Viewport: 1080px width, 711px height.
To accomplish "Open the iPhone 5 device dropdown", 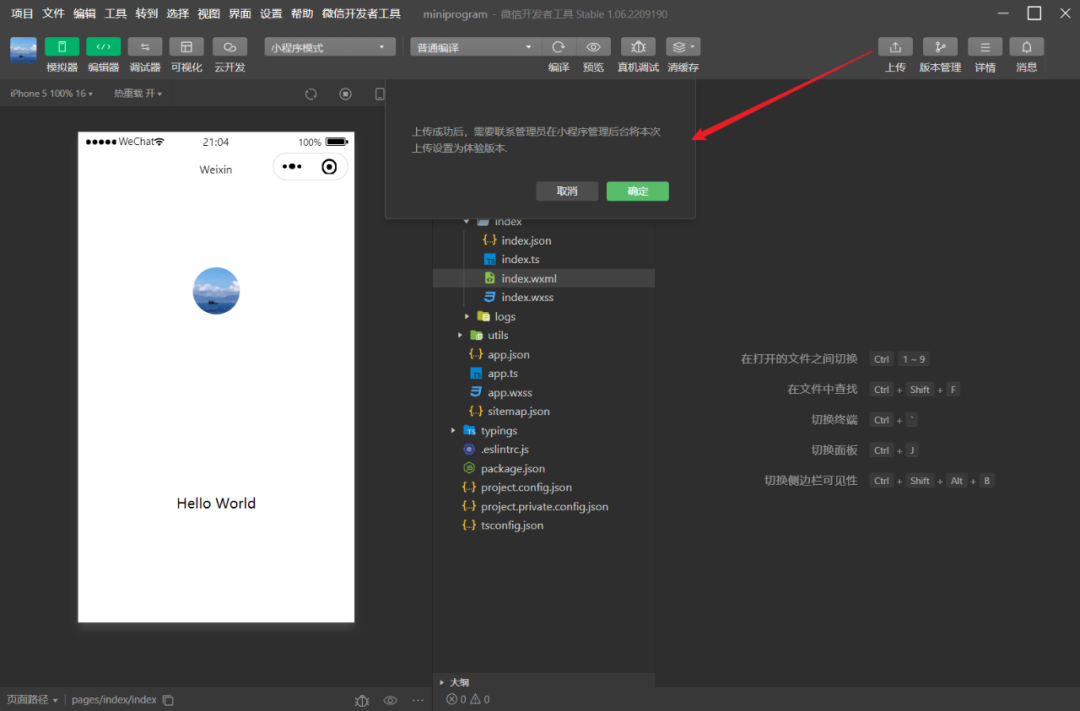I will 51,93.
